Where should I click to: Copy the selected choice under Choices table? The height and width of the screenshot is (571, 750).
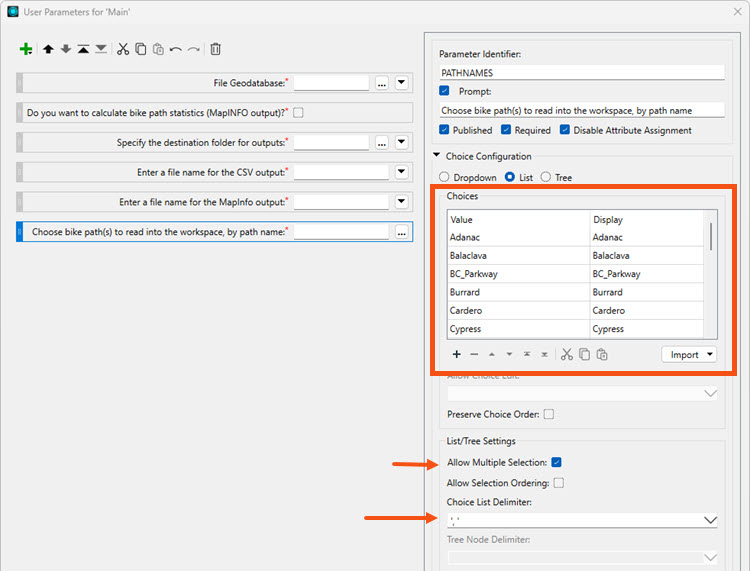pos(585,354)
